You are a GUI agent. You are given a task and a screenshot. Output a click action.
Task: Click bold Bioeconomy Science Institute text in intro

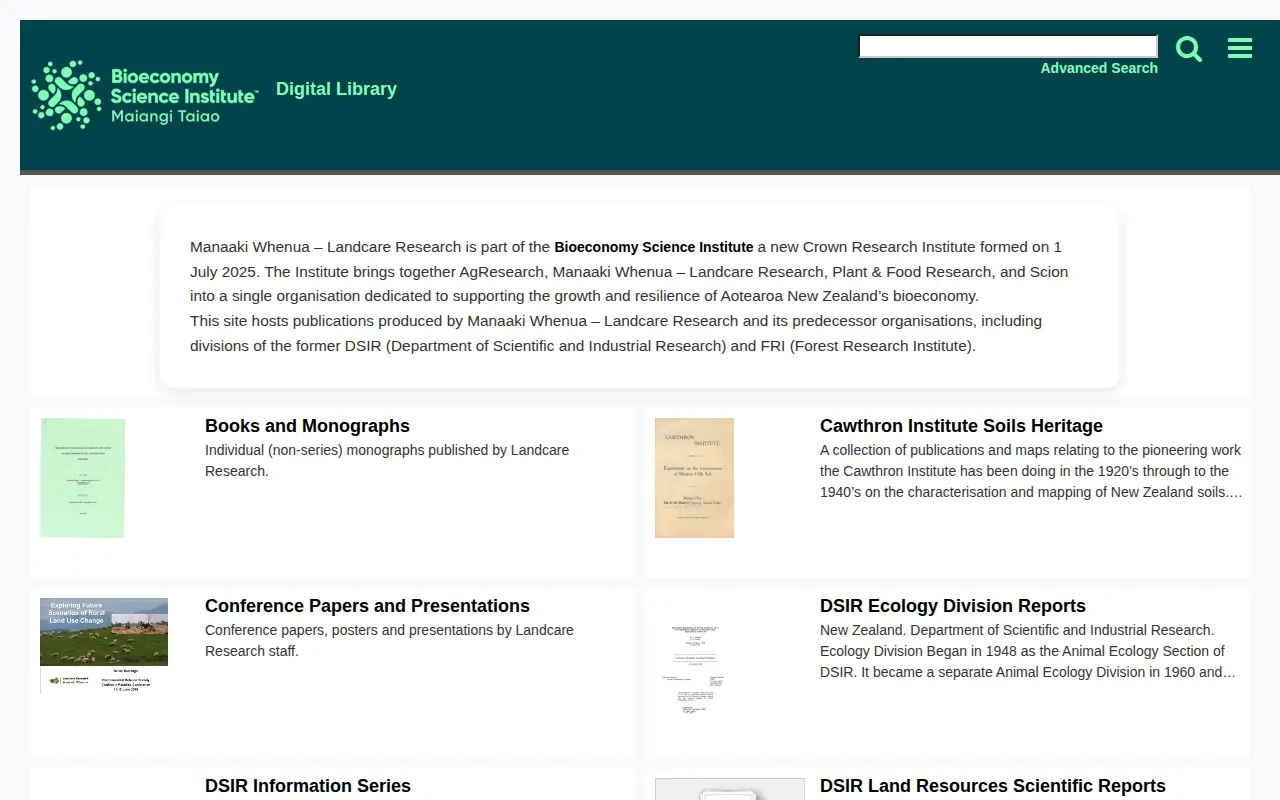(x=654, y=247)
